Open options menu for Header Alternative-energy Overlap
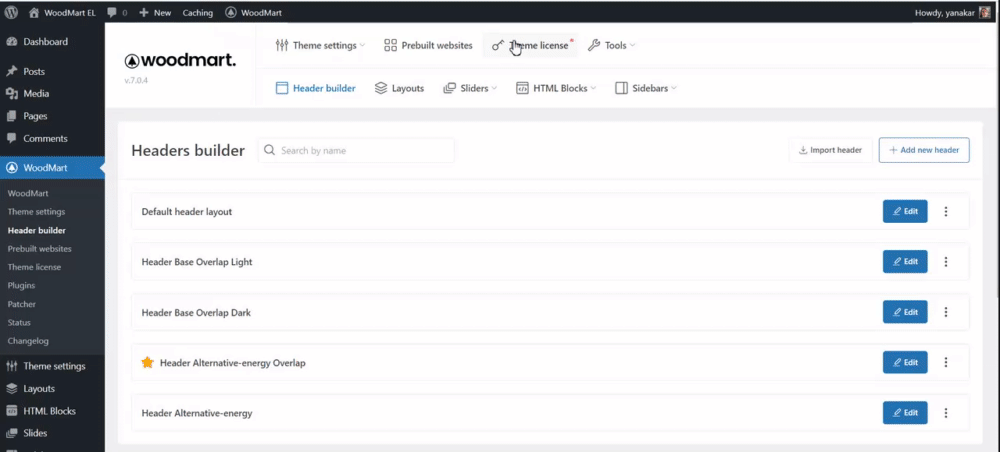Viewport: 1000px width, 452px height. point(946,362)
